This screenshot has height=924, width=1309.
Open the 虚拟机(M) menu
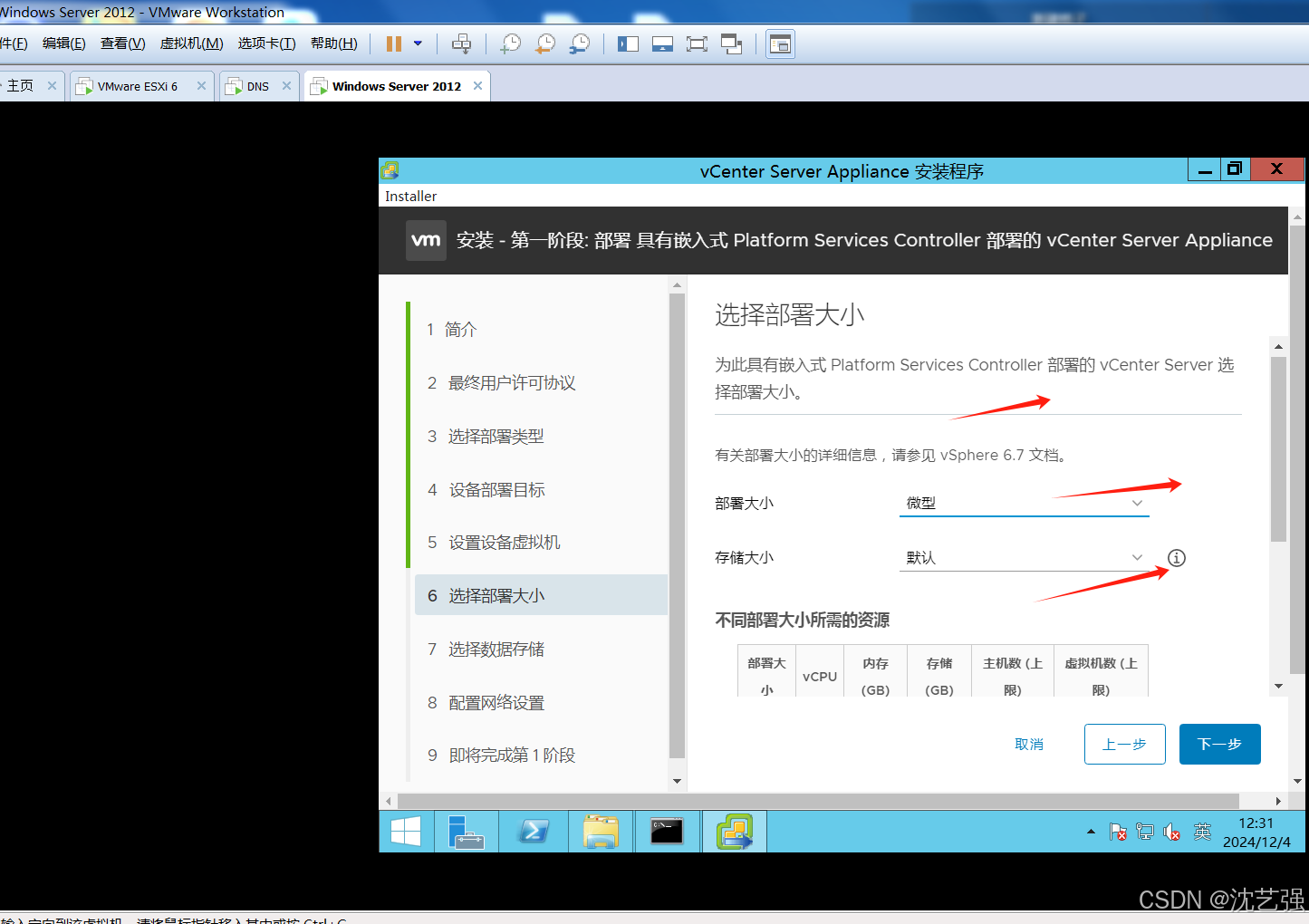[191, 43]
